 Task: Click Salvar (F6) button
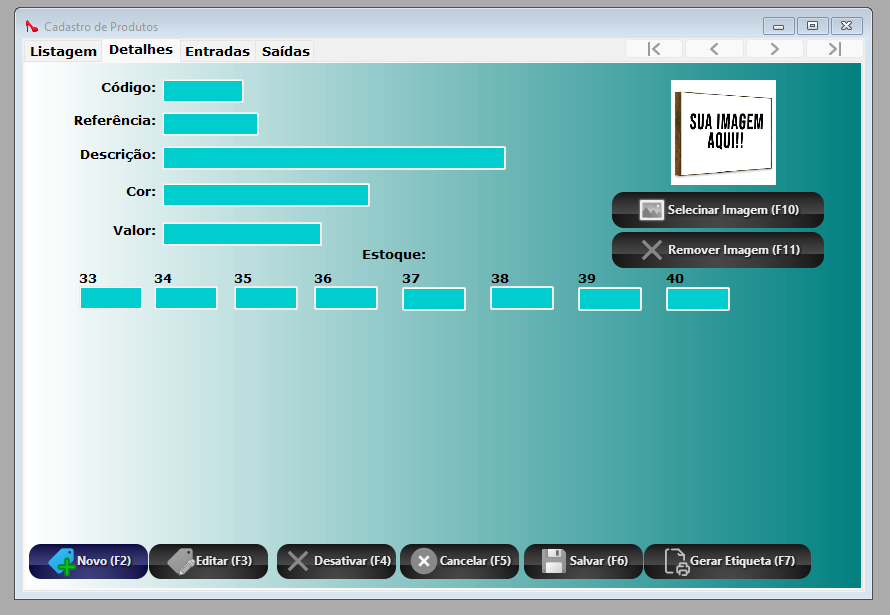coord(583,561)
